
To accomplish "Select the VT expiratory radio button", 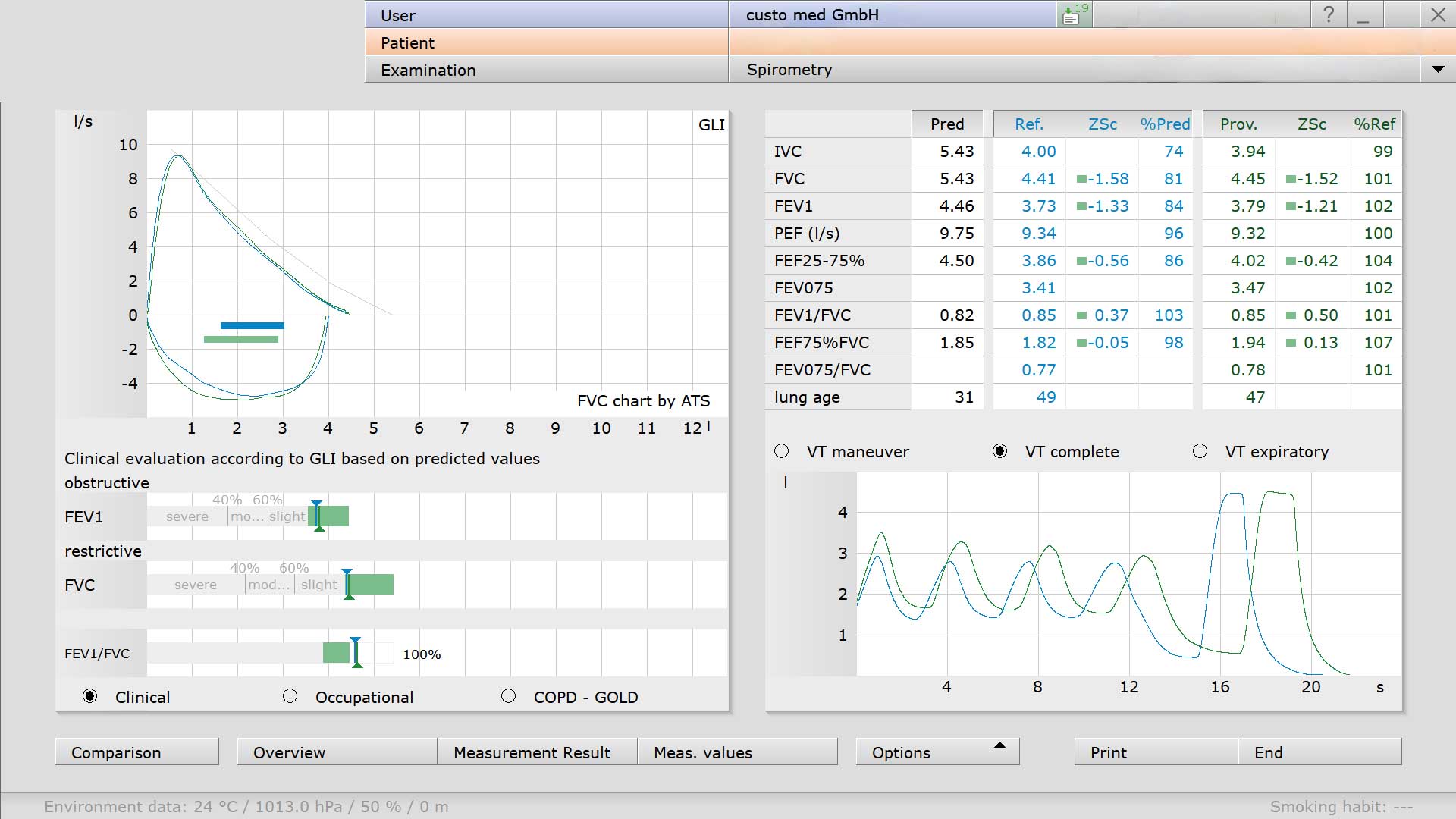I will [1200, 451].
